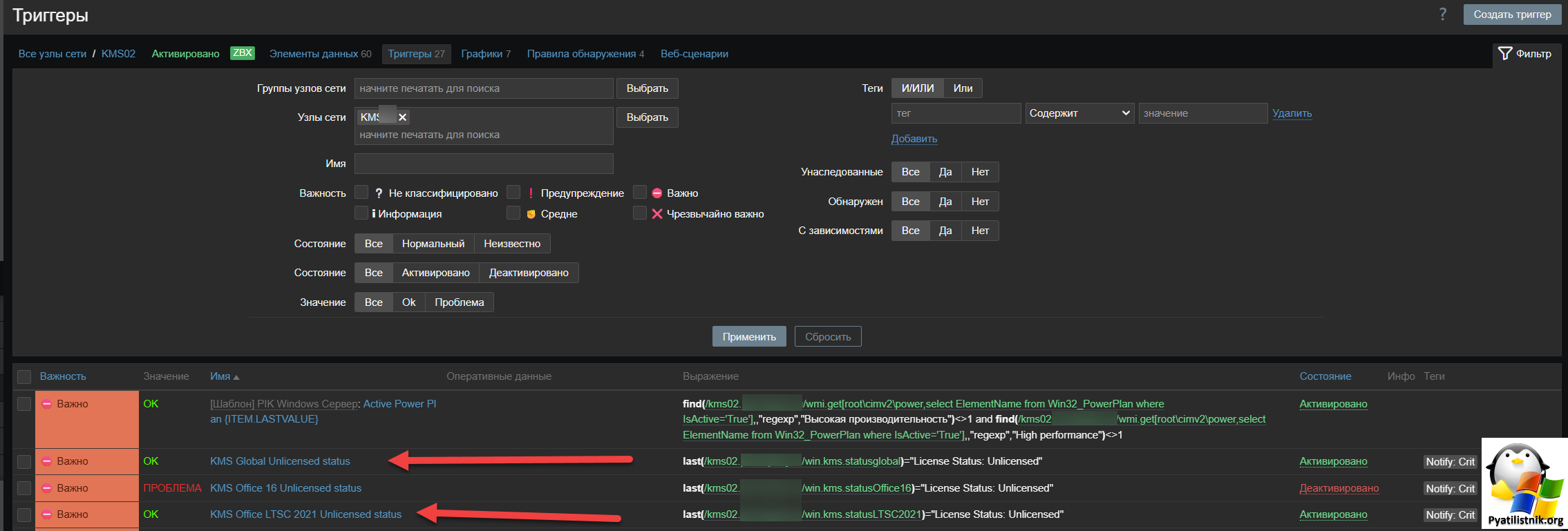The image size is (1568, 531).
Task: Toggle the Фильтр tab
Action: point(1525,54)
